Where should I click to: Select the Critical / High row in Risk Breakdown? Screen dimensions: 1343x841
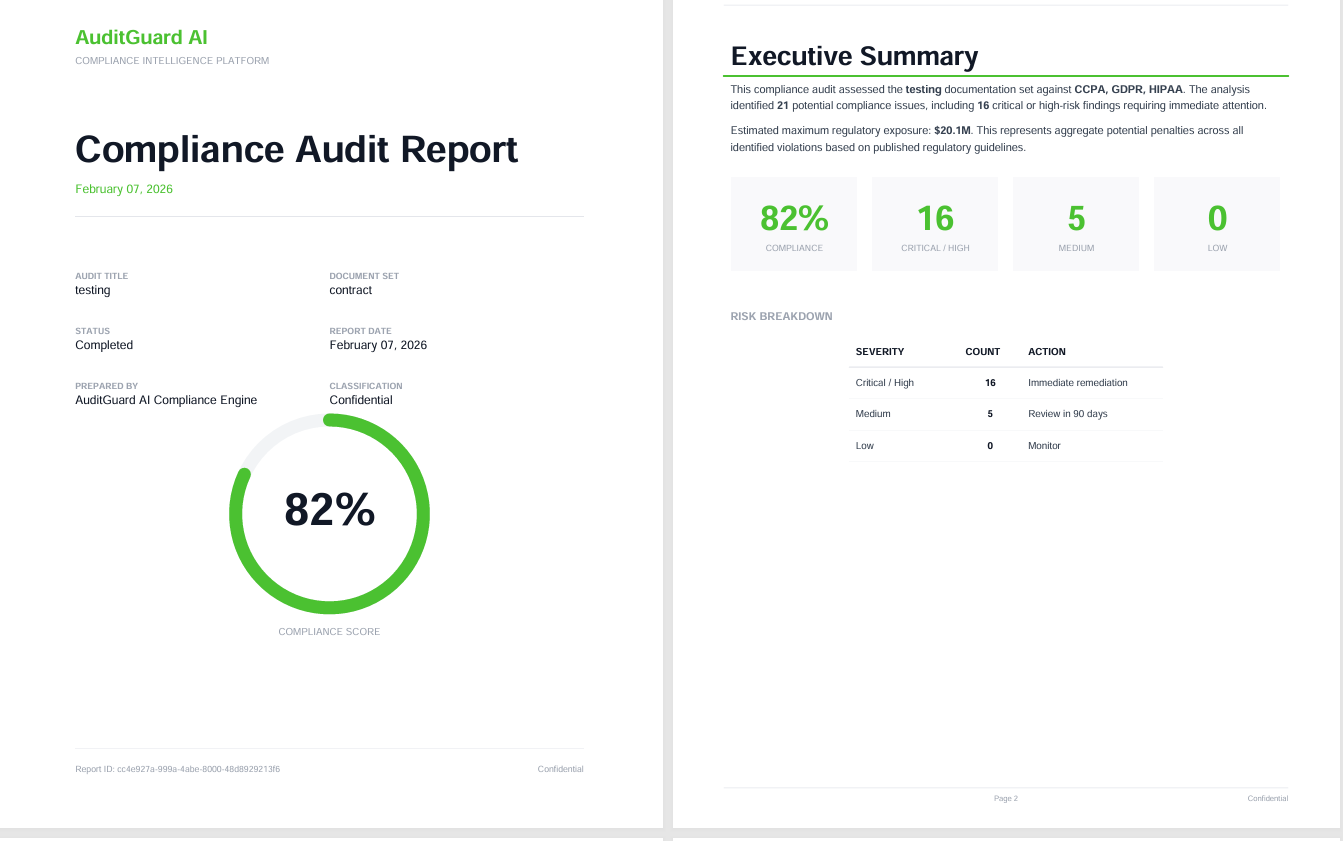[1005, 382]
